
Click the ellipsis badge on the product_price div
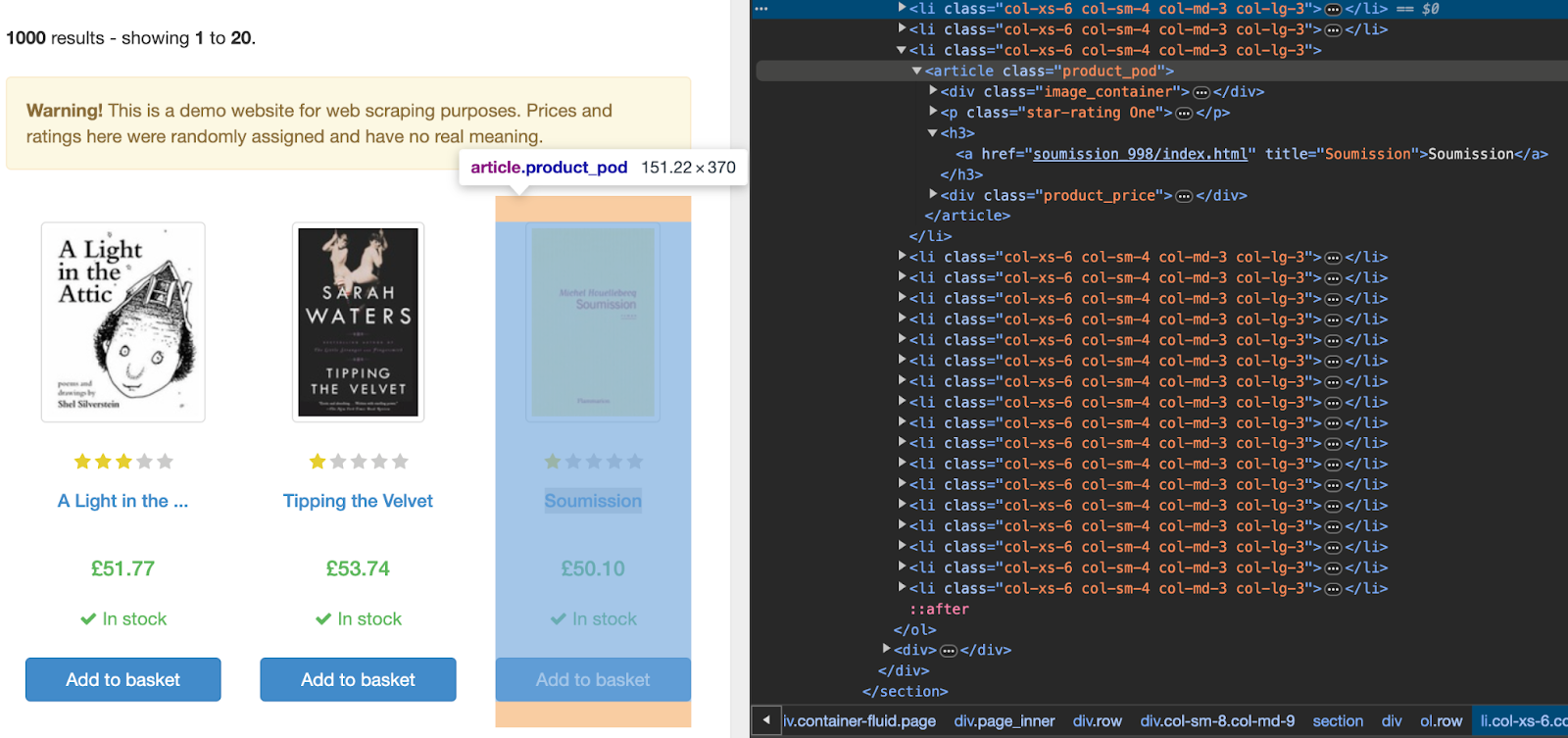pyautogui.click(x=1184, y=196)
